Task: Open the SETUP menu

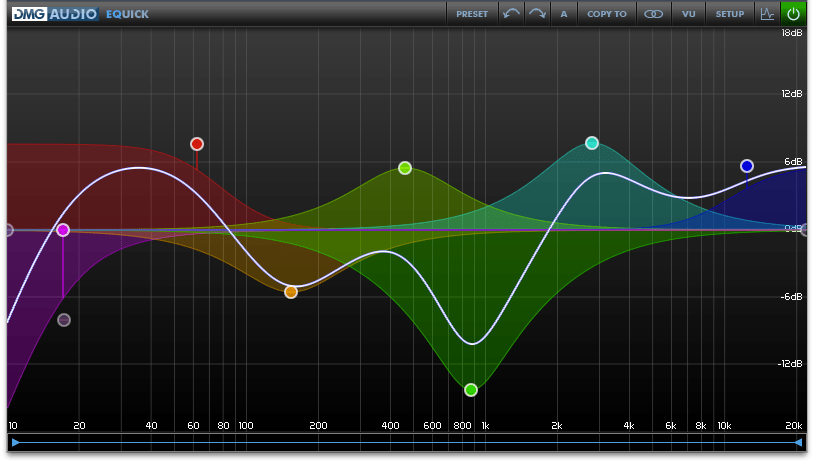Action: point(730,14)
